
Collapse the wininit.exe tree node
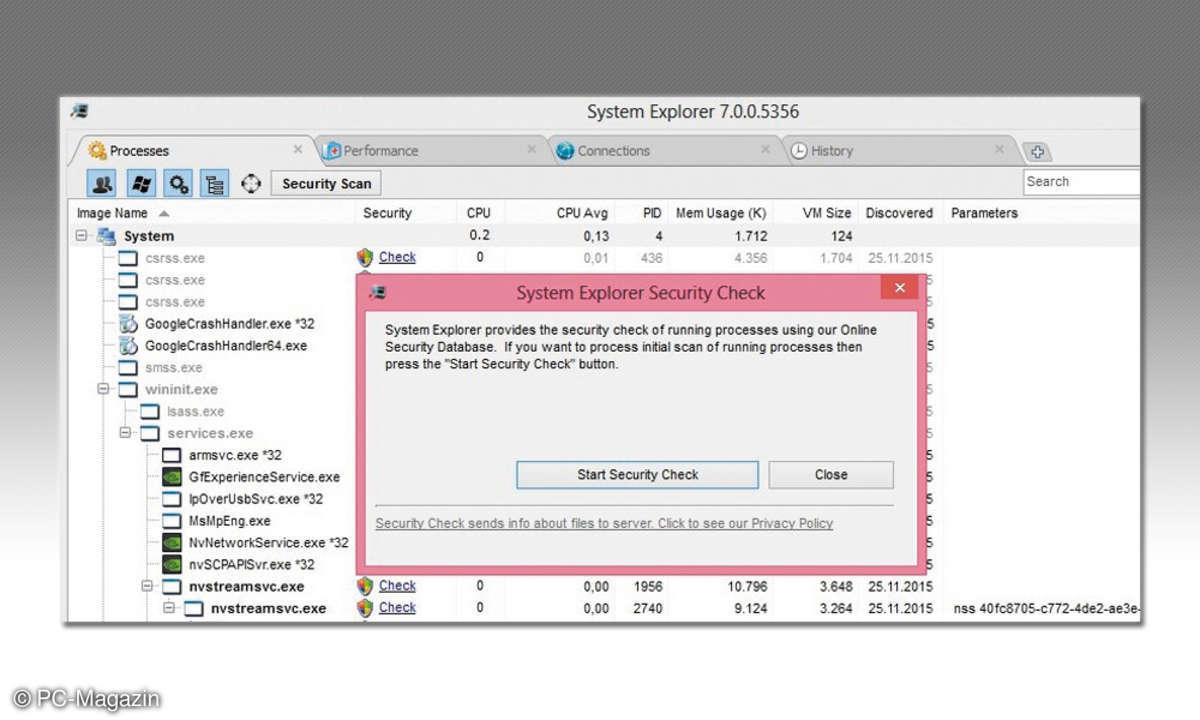(103, 389)
